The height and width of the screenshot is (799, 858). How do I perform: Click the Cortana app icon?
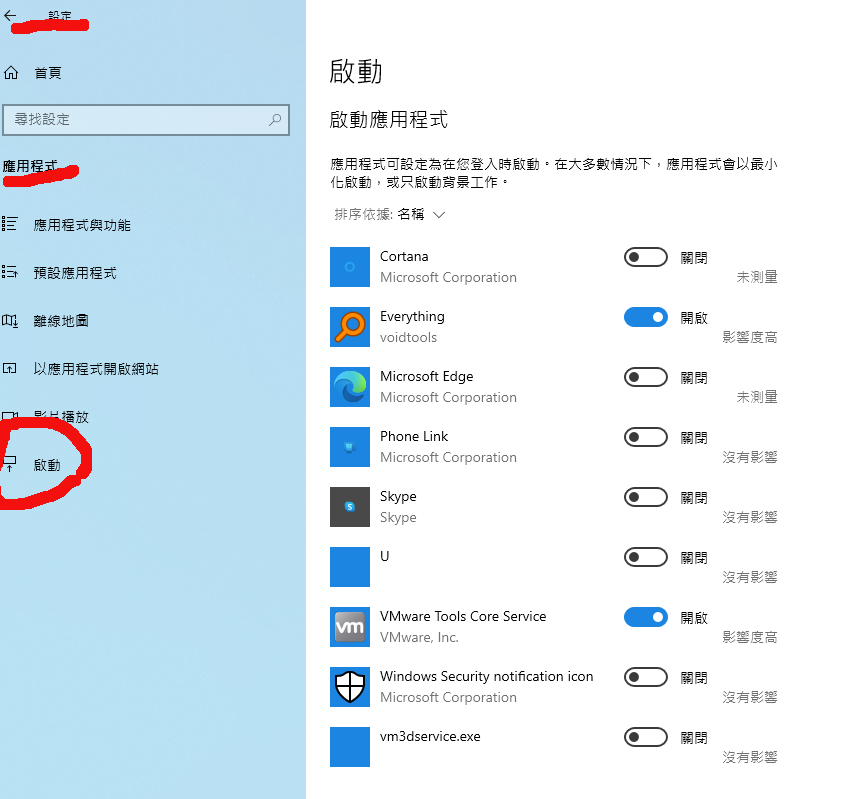(x=350, y=267)
